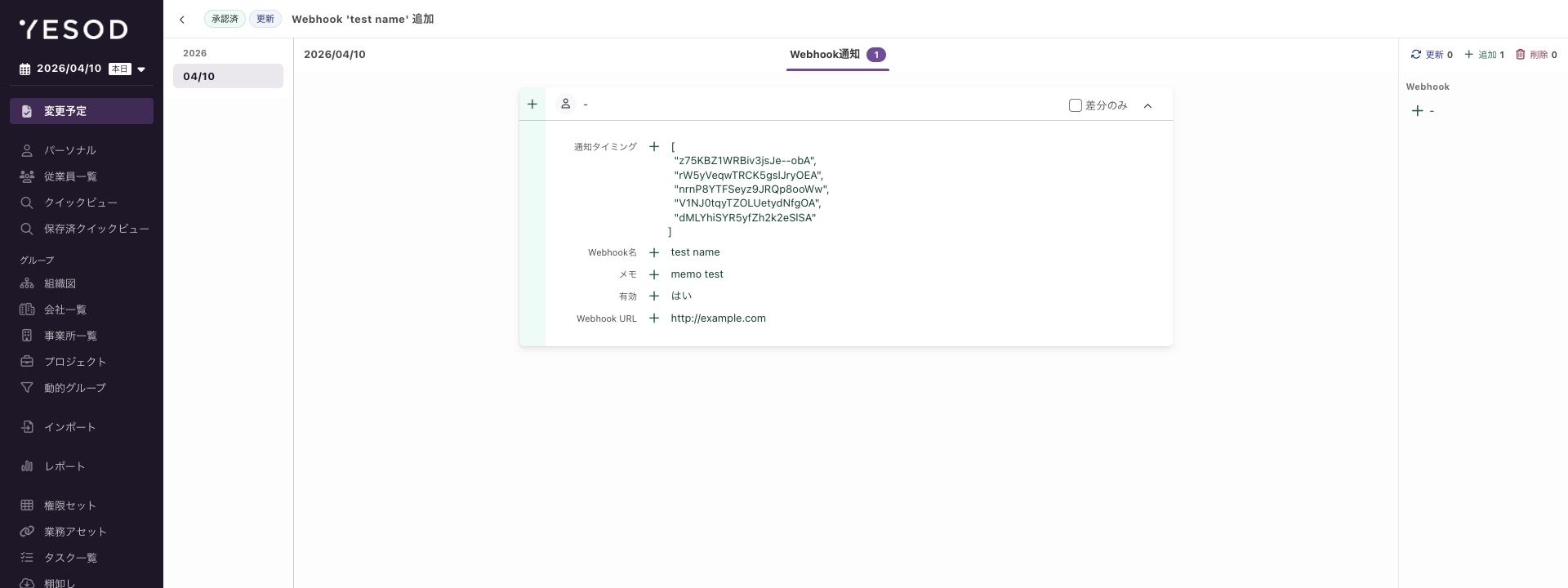Go to 従業員一覧 page

70,176
